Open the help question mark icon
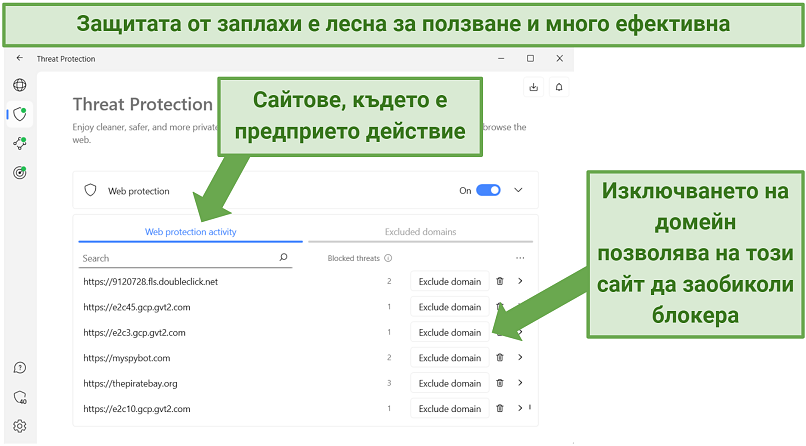 pos(20,368)
